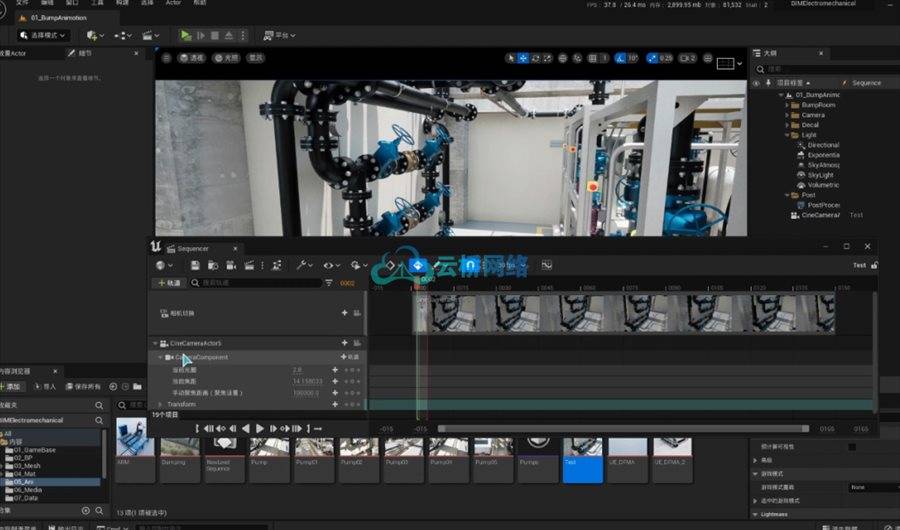900x530 pixels.
Task: Click Sequencer Play forward button
Action: click(259, 428)
